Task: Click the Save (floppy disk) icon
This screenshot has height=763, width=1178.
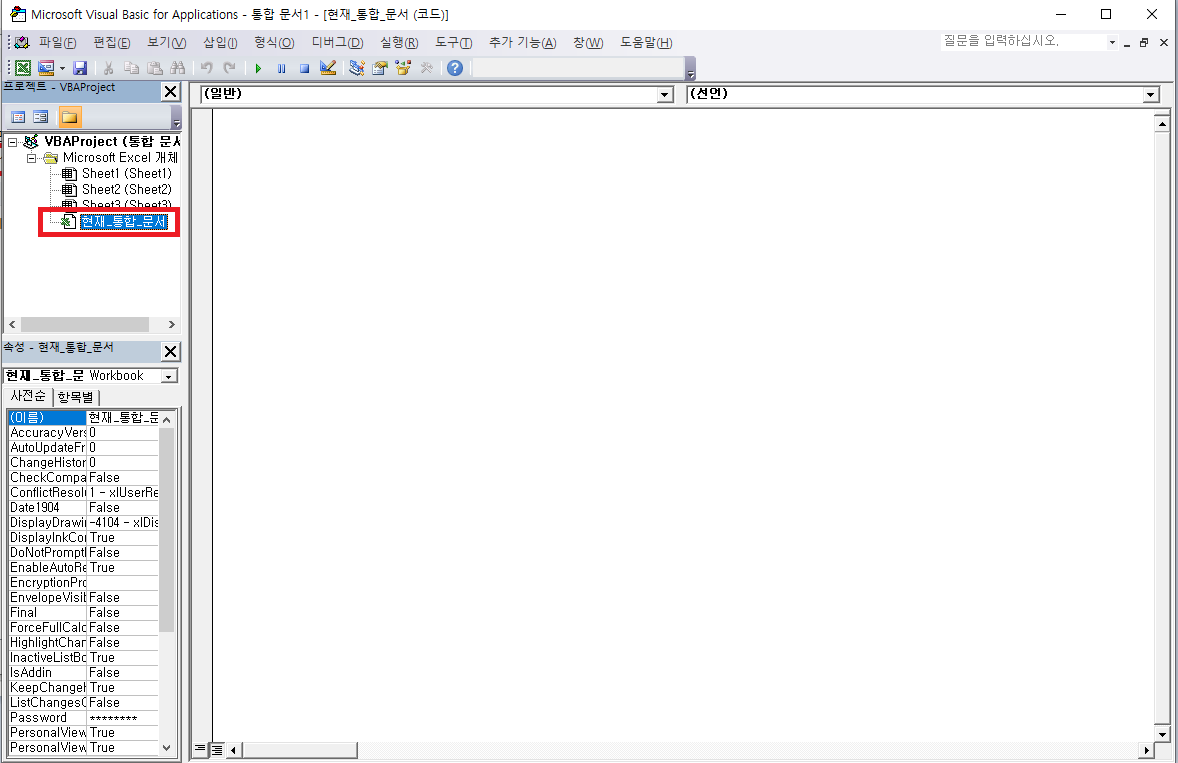Action: coord(80,68)
